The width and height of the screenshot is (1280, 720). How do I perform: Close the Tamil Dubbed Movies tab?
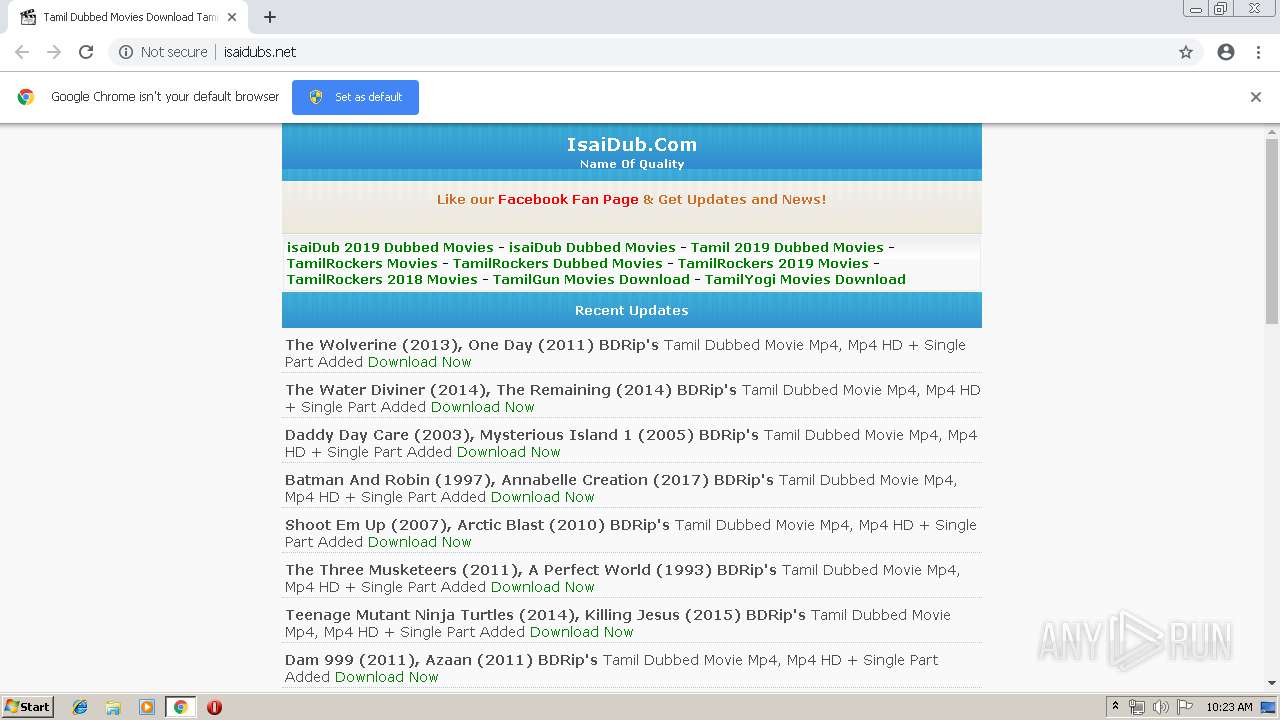(x=232, y=17)
